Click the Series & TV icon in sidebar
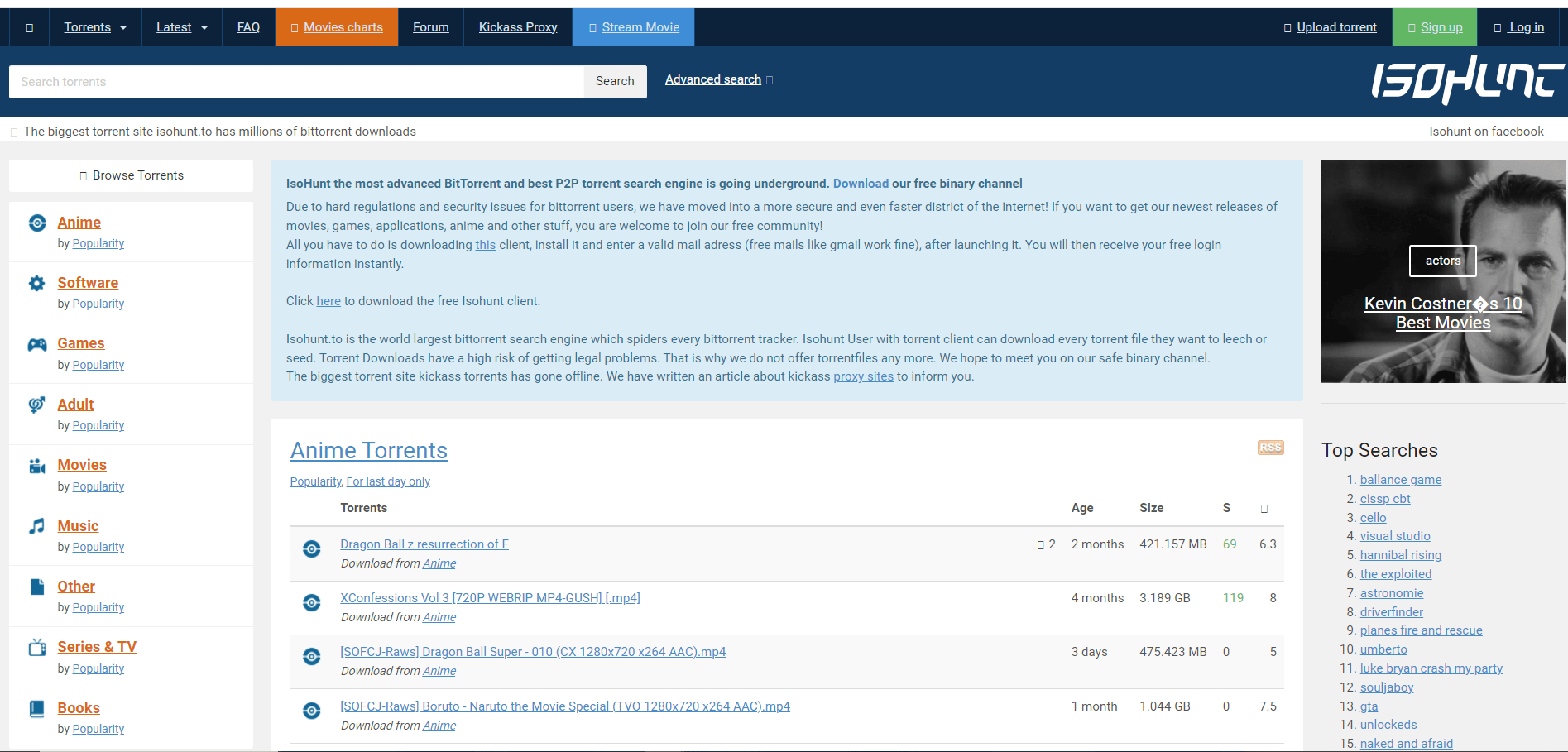Screen dimensions: 1568x752 coord(37,648)
